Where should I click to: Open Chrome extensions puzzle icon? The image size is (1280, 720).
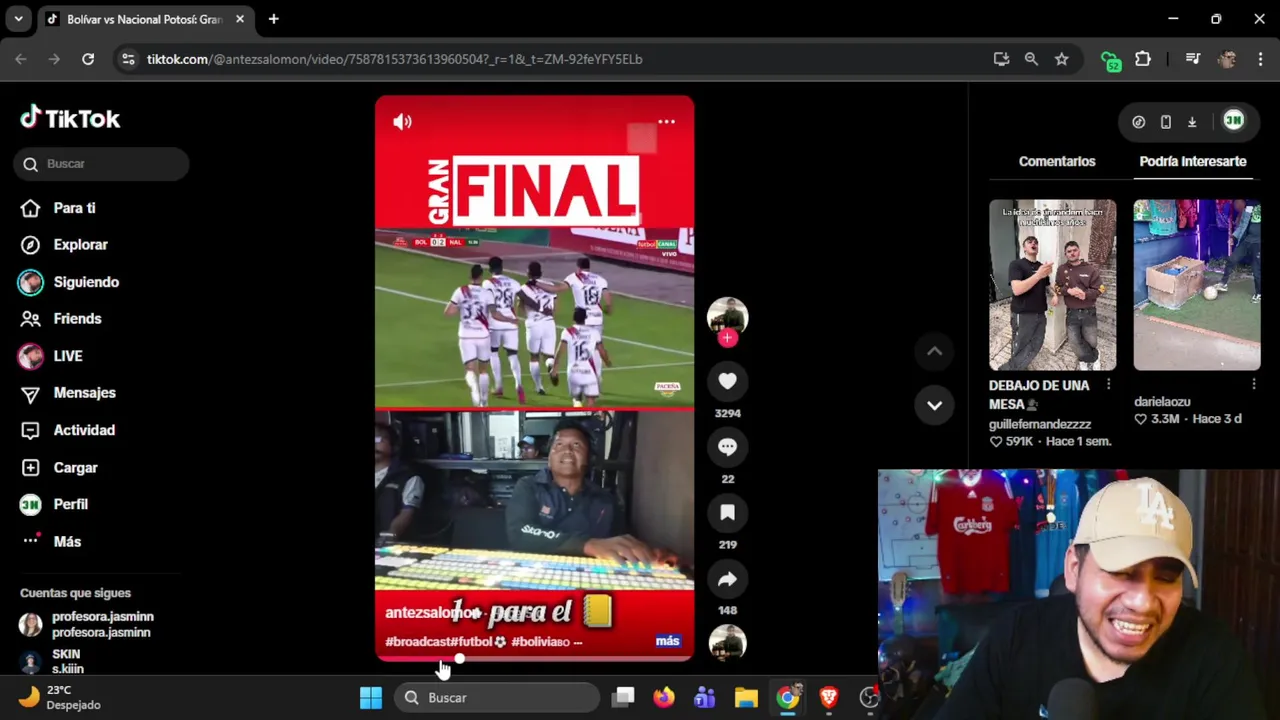click(x=1143, y=59)
